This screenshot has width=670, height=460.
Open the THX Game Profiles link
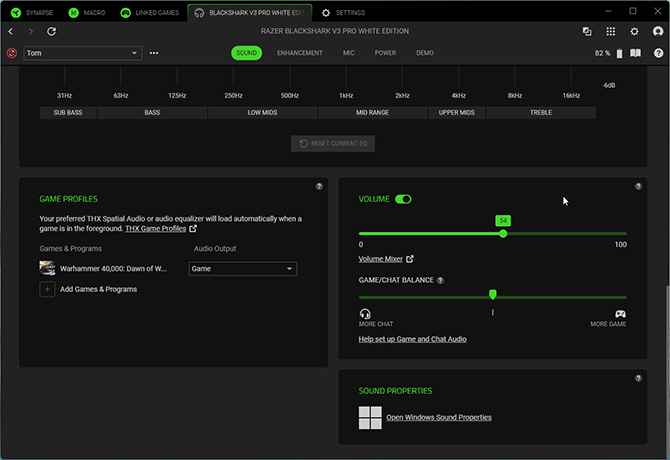(156, 229)
